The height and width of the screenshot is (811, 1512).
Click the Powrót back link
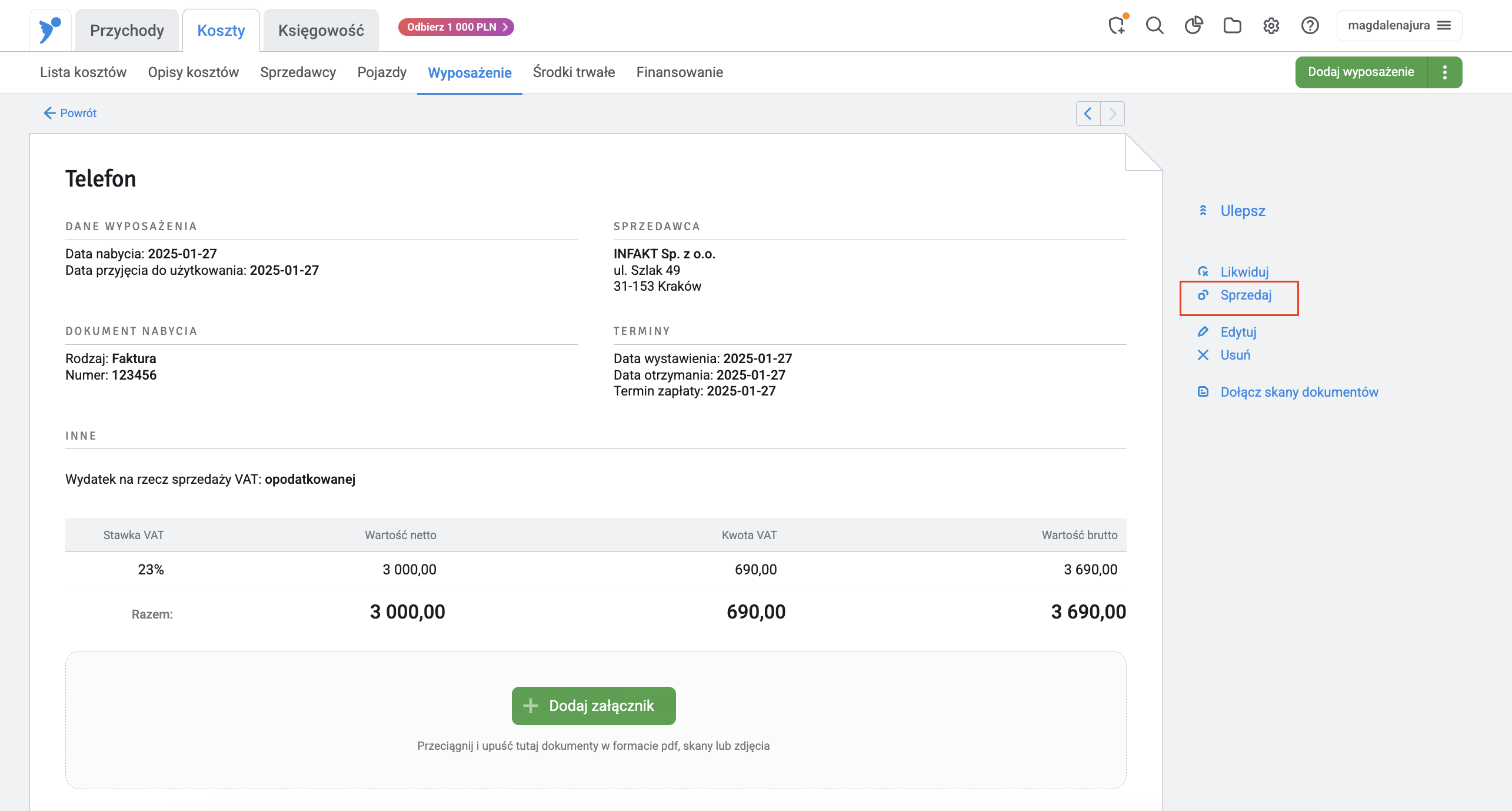70,113
